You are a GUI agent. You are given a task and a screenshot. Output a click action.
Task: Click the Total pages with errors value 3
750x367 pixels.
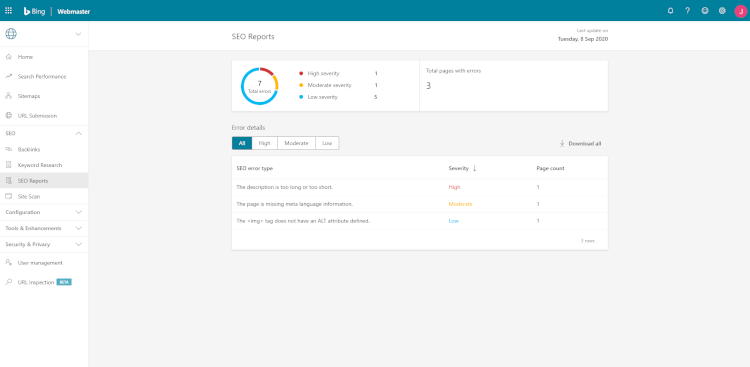coord(428,86)
